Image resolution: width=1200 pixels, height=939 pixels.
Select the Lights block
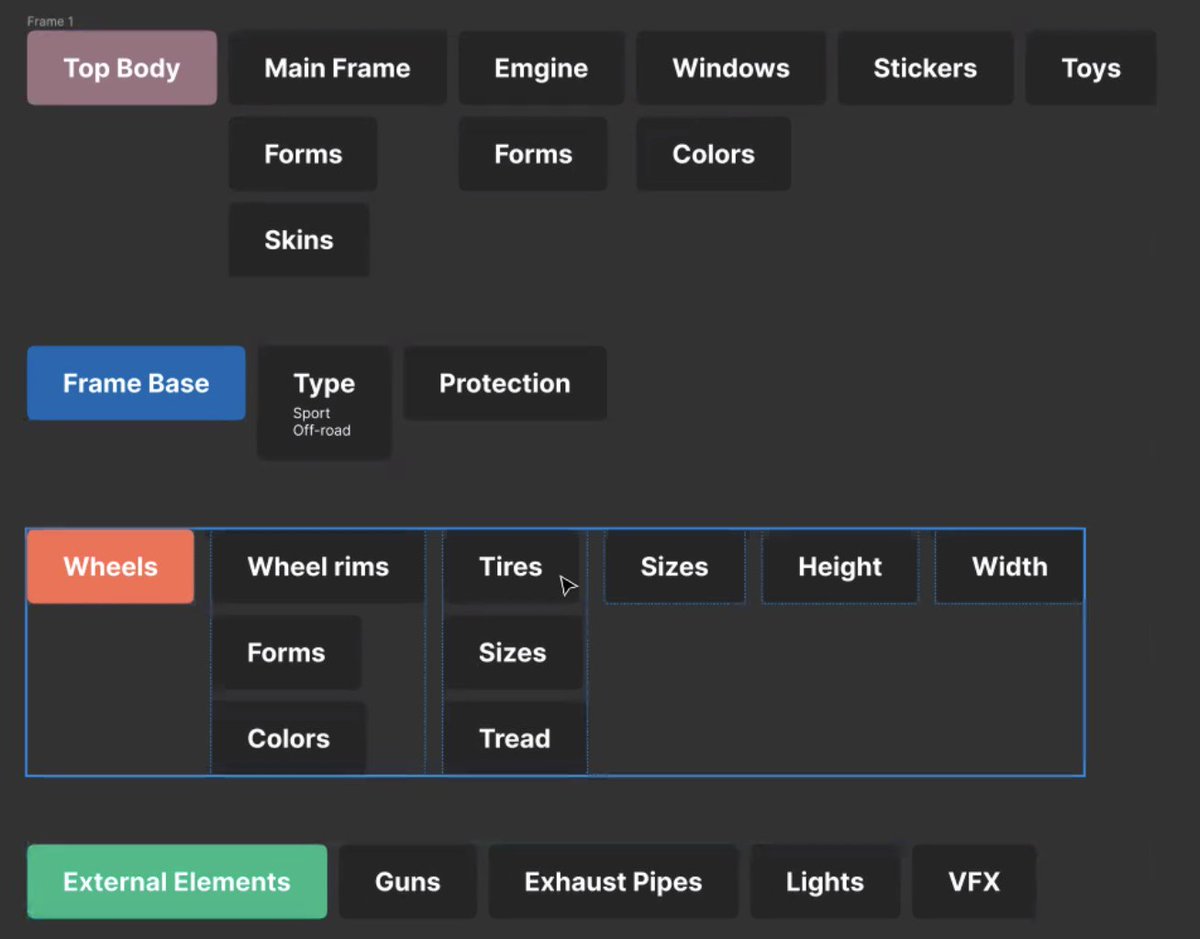[x=825, y=882]
